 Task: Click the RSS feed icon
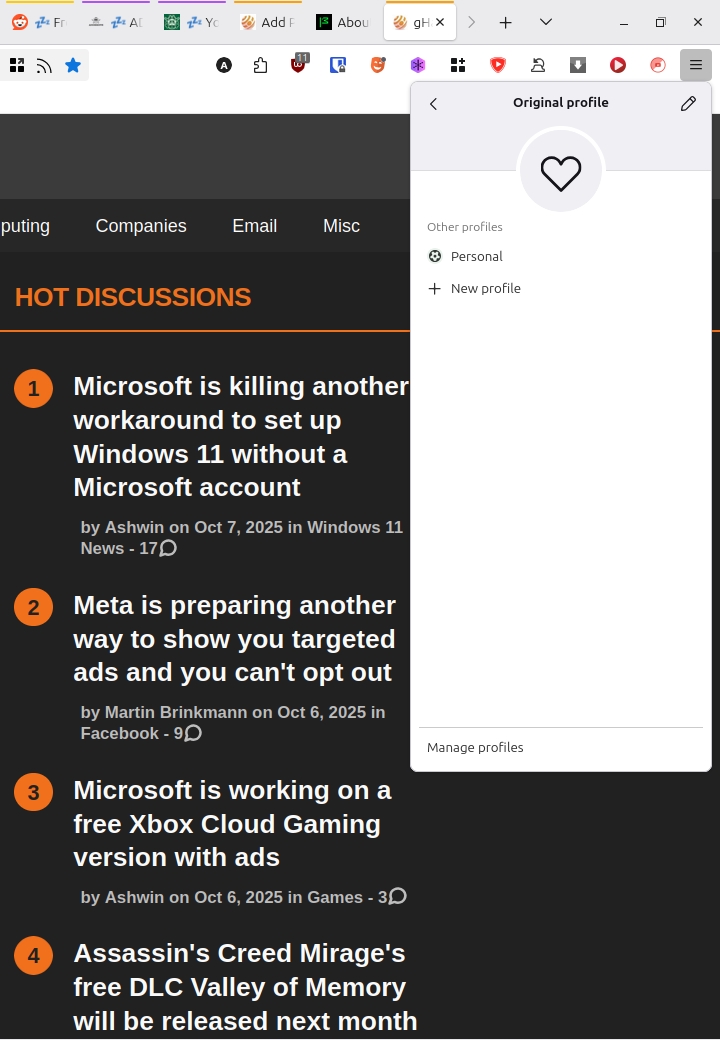pos(44,66)
